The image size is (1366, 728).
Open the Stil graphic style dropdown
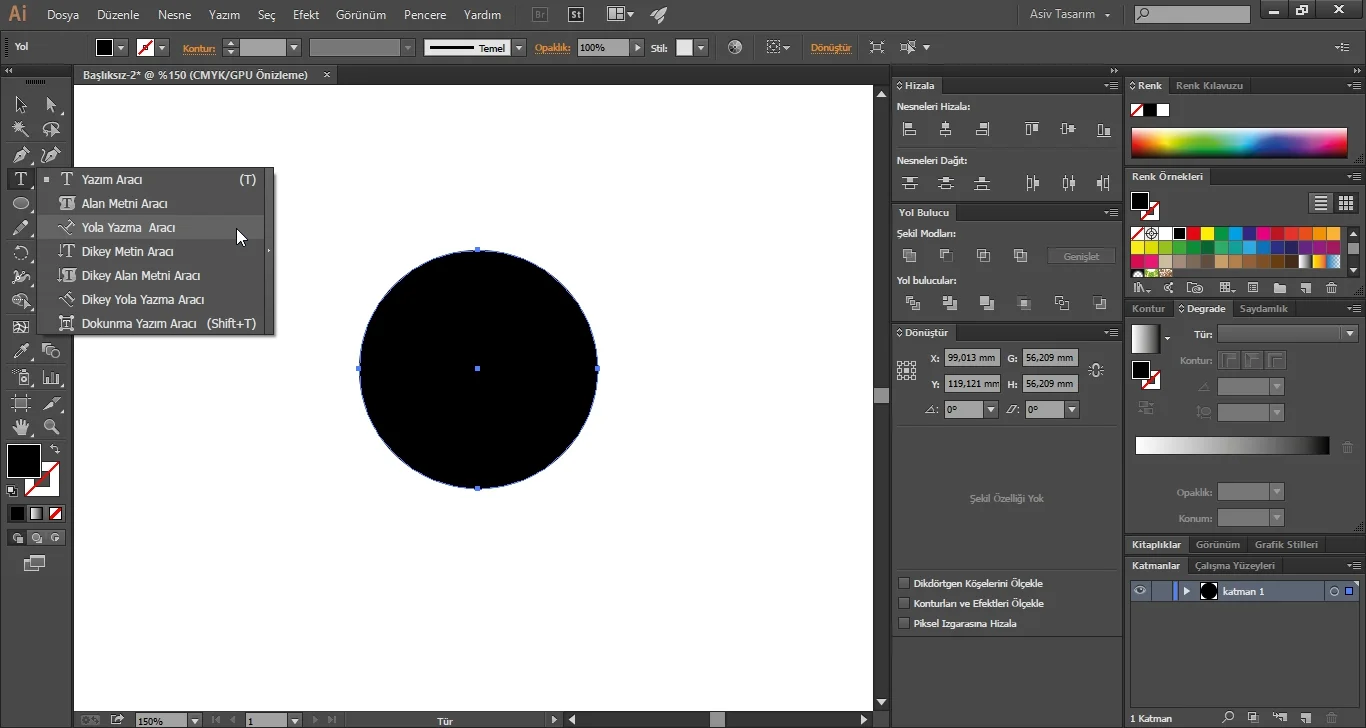702,47
